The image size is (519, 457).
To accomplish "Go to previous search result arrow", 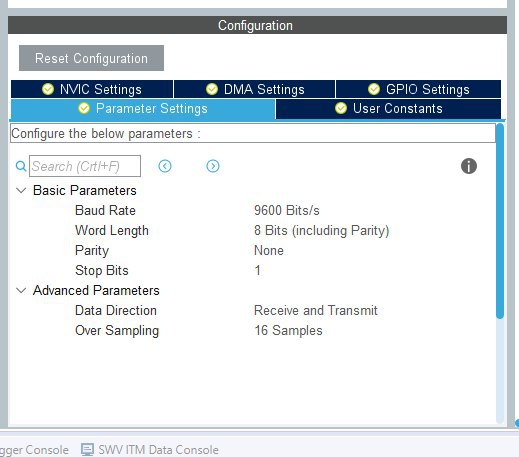I will (x=165, y=166).
